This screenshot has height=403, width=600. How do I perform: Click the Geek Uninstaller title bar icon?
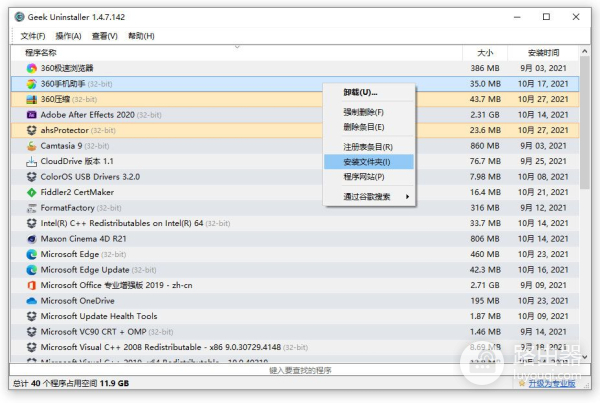point(19,17)
